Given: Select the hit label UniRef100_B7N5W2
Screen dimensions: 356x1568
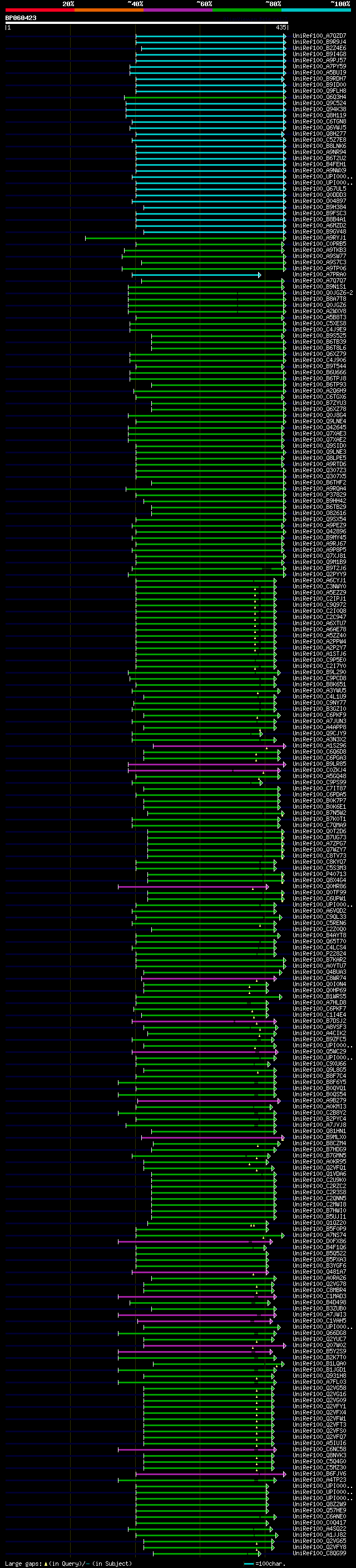Looking at the screenshot, I should 319,813.
